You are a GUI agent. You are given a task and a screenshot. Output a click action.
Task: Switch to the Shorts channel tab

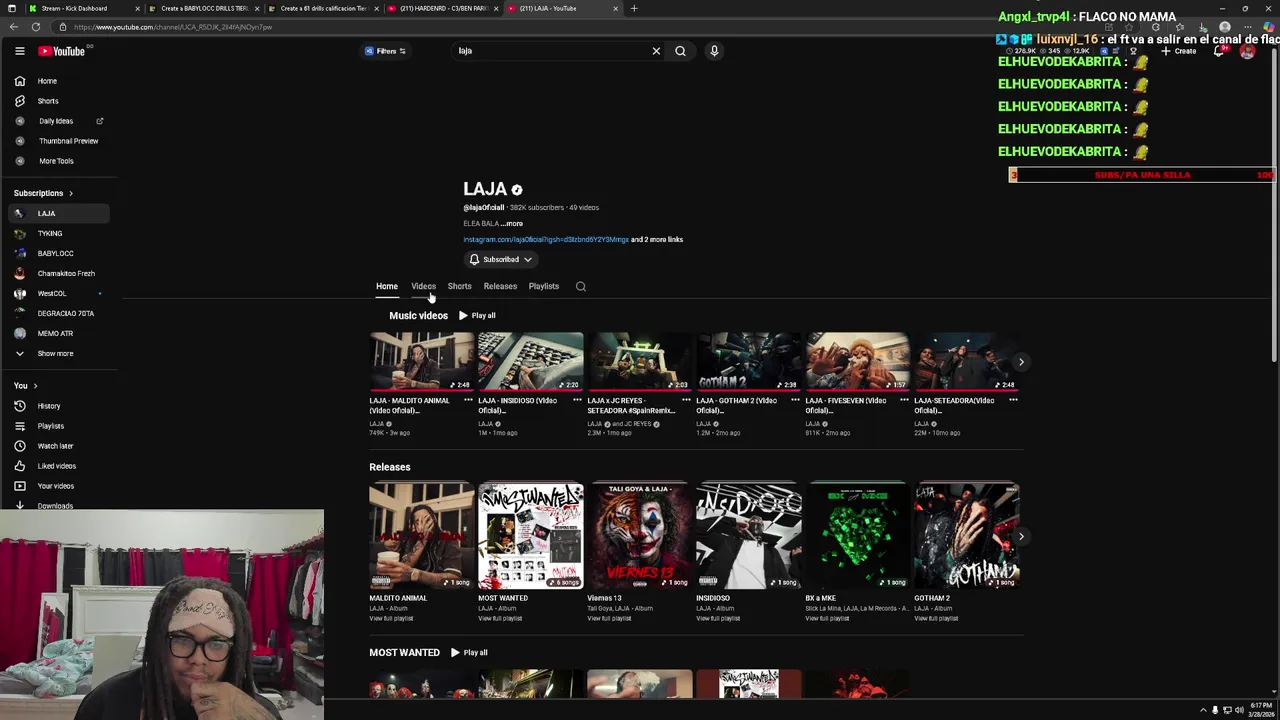[x=459, y=286]
